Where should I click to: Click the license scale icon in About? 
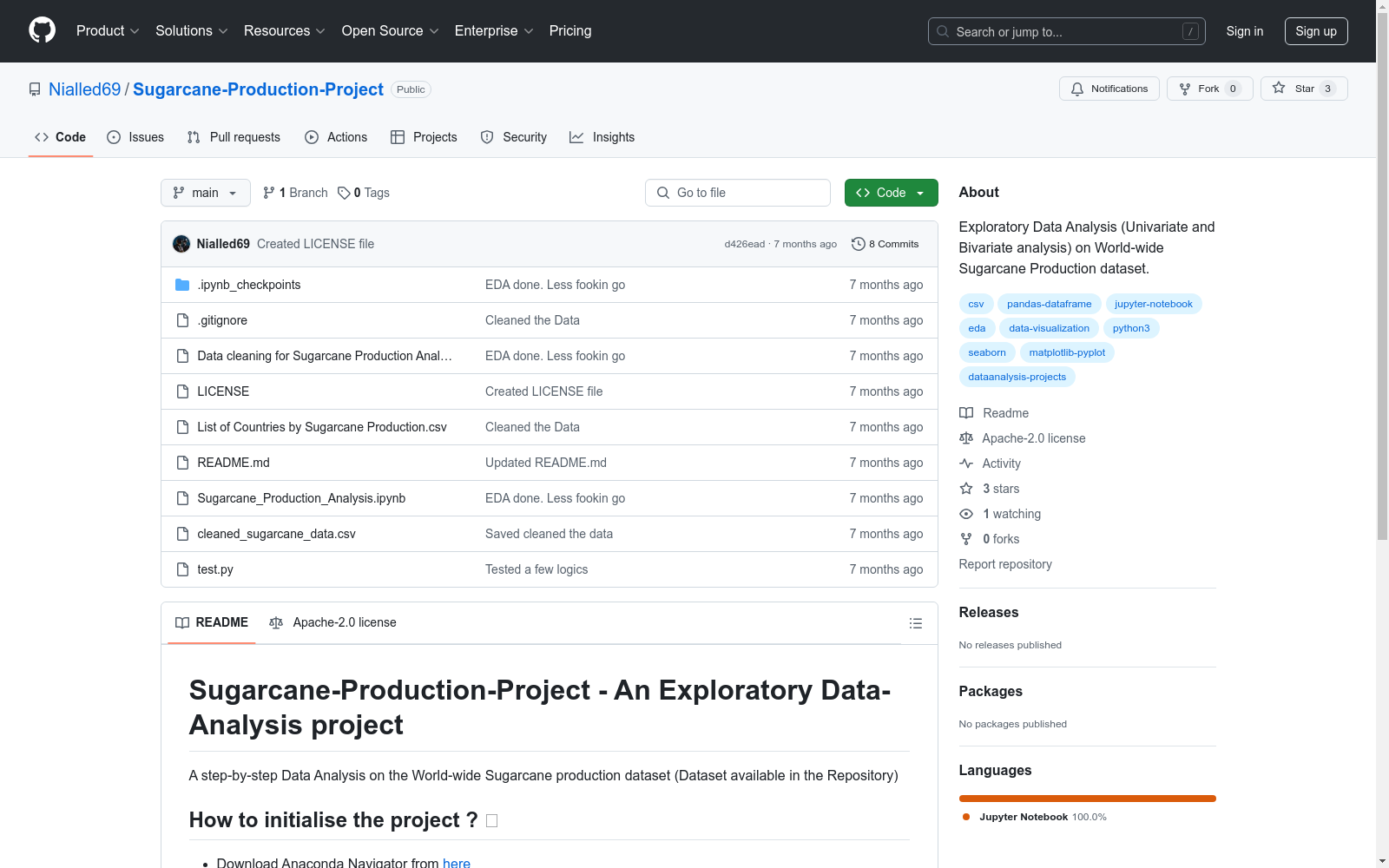pos(966,438)
